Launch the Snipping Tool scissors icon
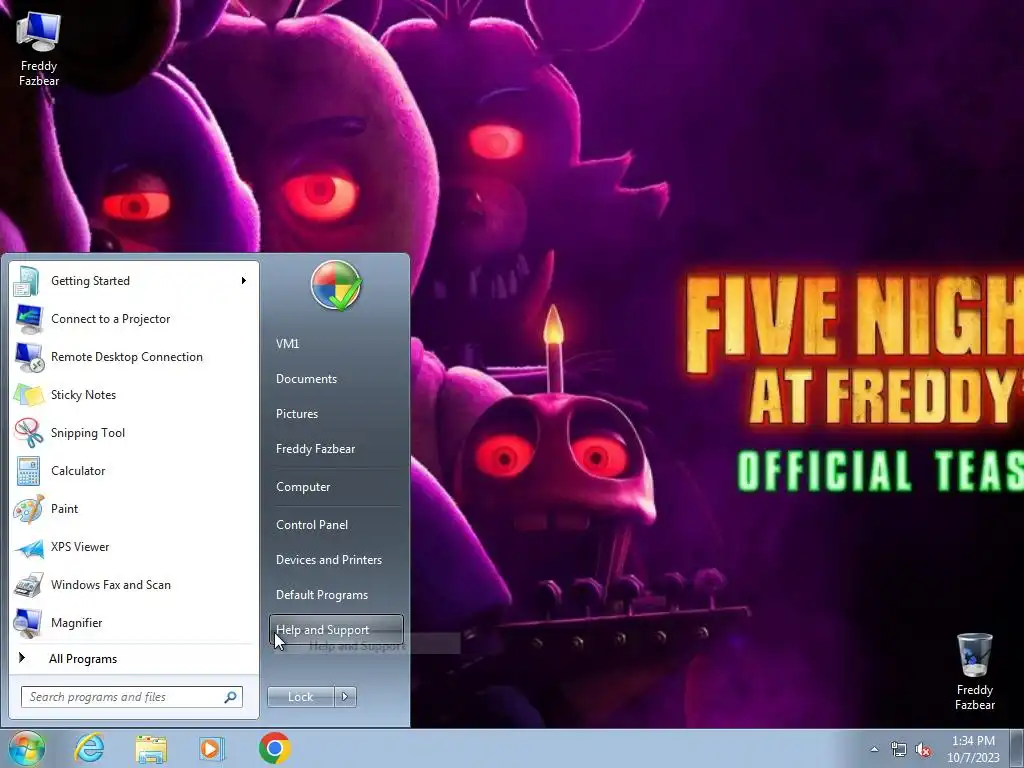The height and width of the screenshot is (768, 1024). [x=28, y=432]
